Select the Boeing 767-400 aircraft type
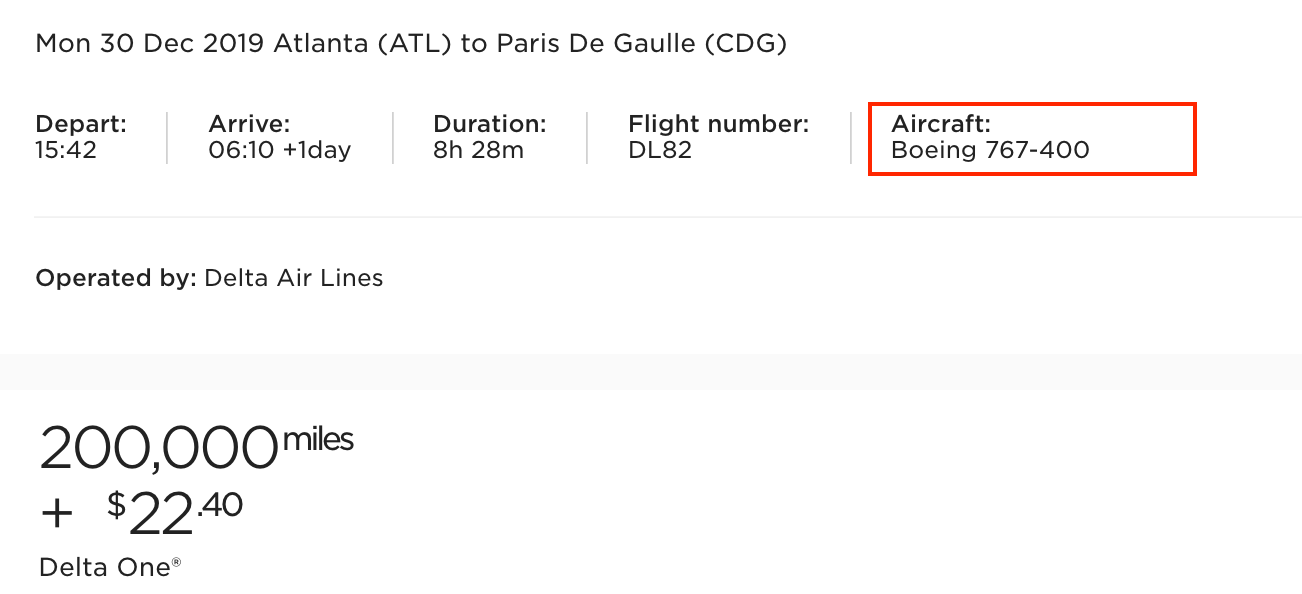Screen dimensions: 1302x594 [990, 151]
